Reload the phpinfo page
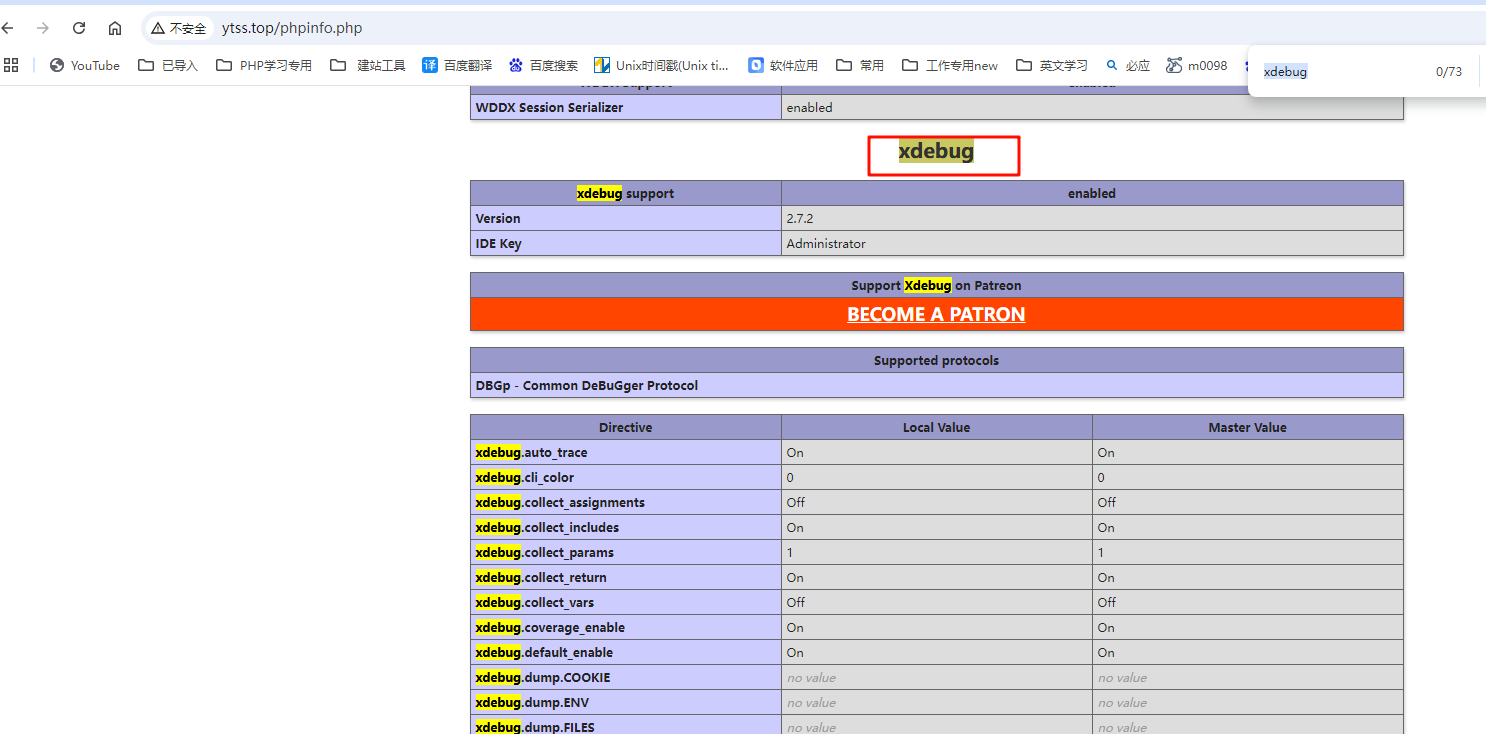 pyautogui.click(x=79, y=28)
